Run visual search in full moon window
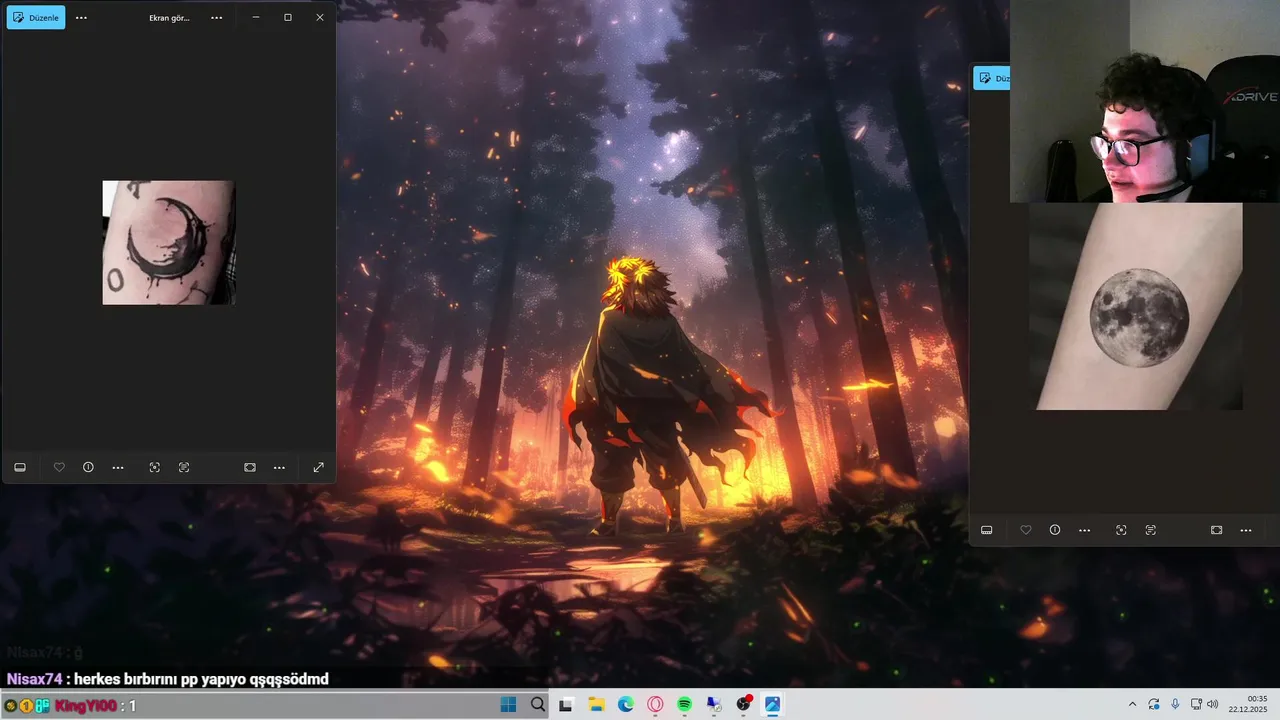 click(1121, 530)
